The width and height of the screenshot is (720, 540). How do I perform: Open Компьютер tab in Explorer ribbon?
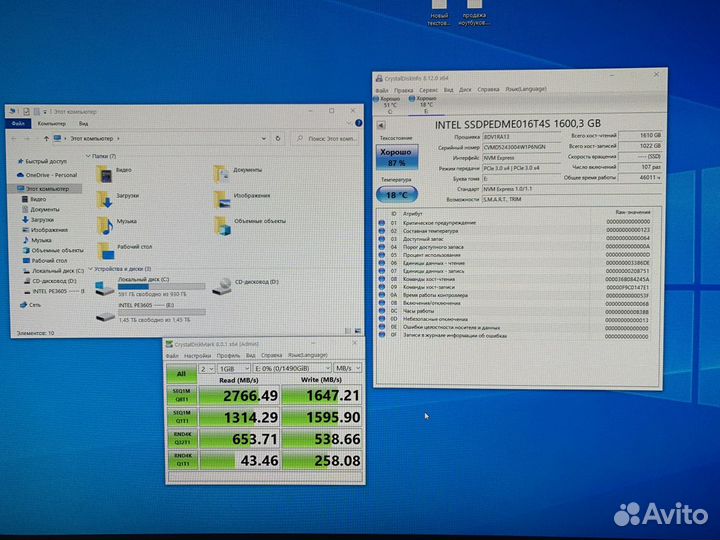pyautogui.click(x=51, y=123)
